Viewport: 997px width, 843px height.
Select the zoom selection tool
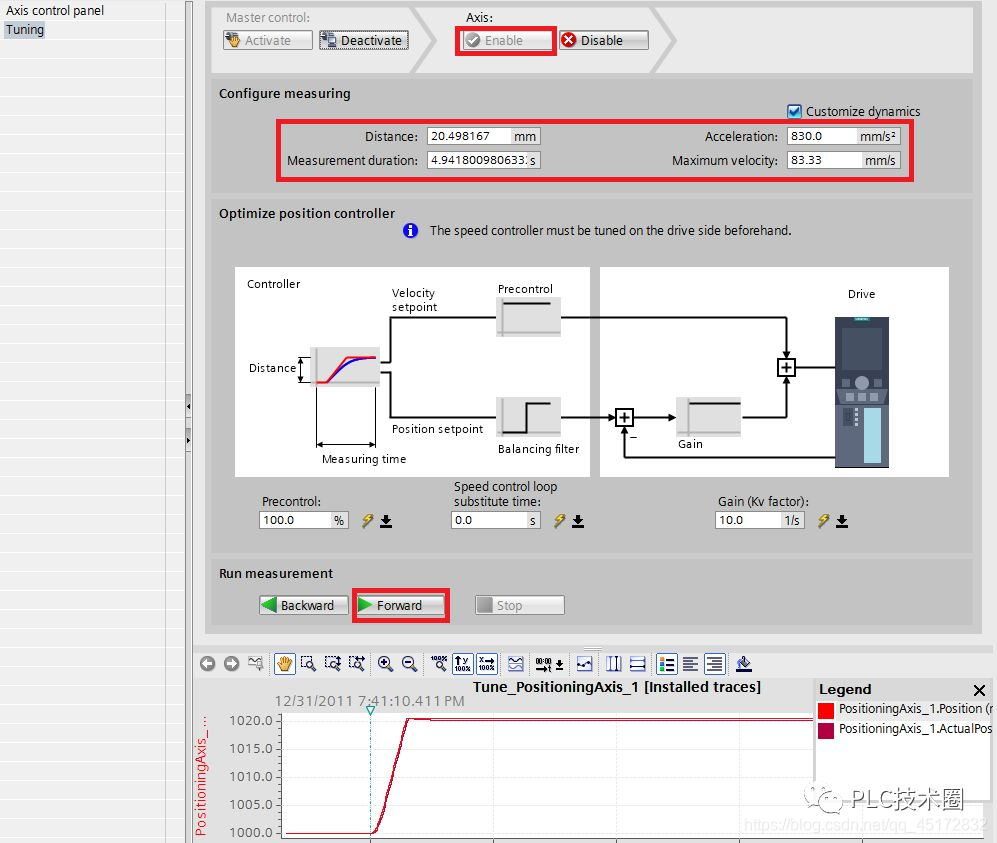[x=308, y=664]
